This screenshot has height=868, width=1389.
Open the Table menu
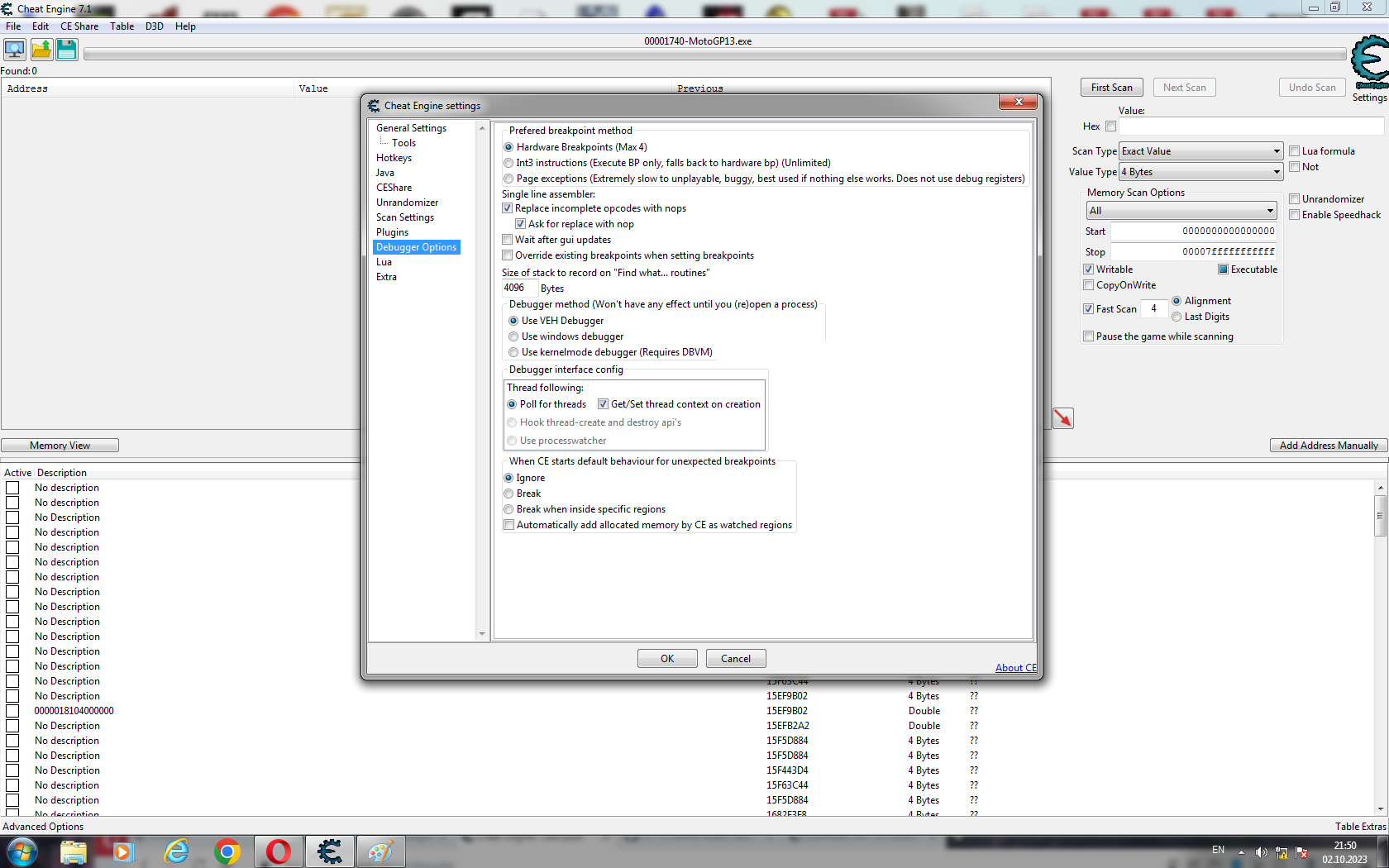coord(122,26)
